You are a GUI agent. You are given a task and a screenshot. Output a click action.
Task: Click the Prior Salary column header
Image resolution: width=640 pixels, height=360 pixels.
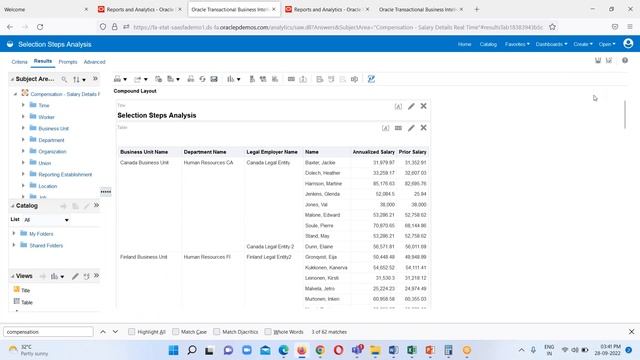coord(412,152)
